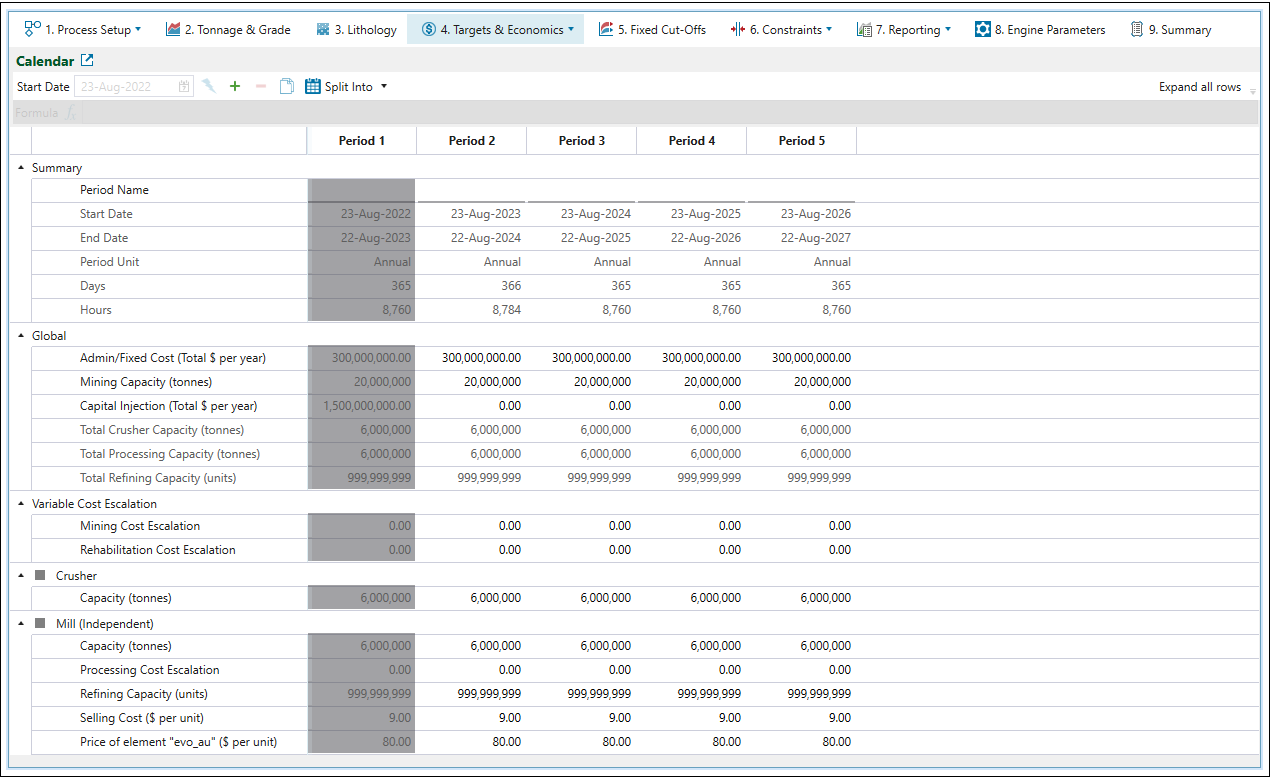Click the Constraints tab icon
This screenshot has width=1272, height=780.
point(738,30)
